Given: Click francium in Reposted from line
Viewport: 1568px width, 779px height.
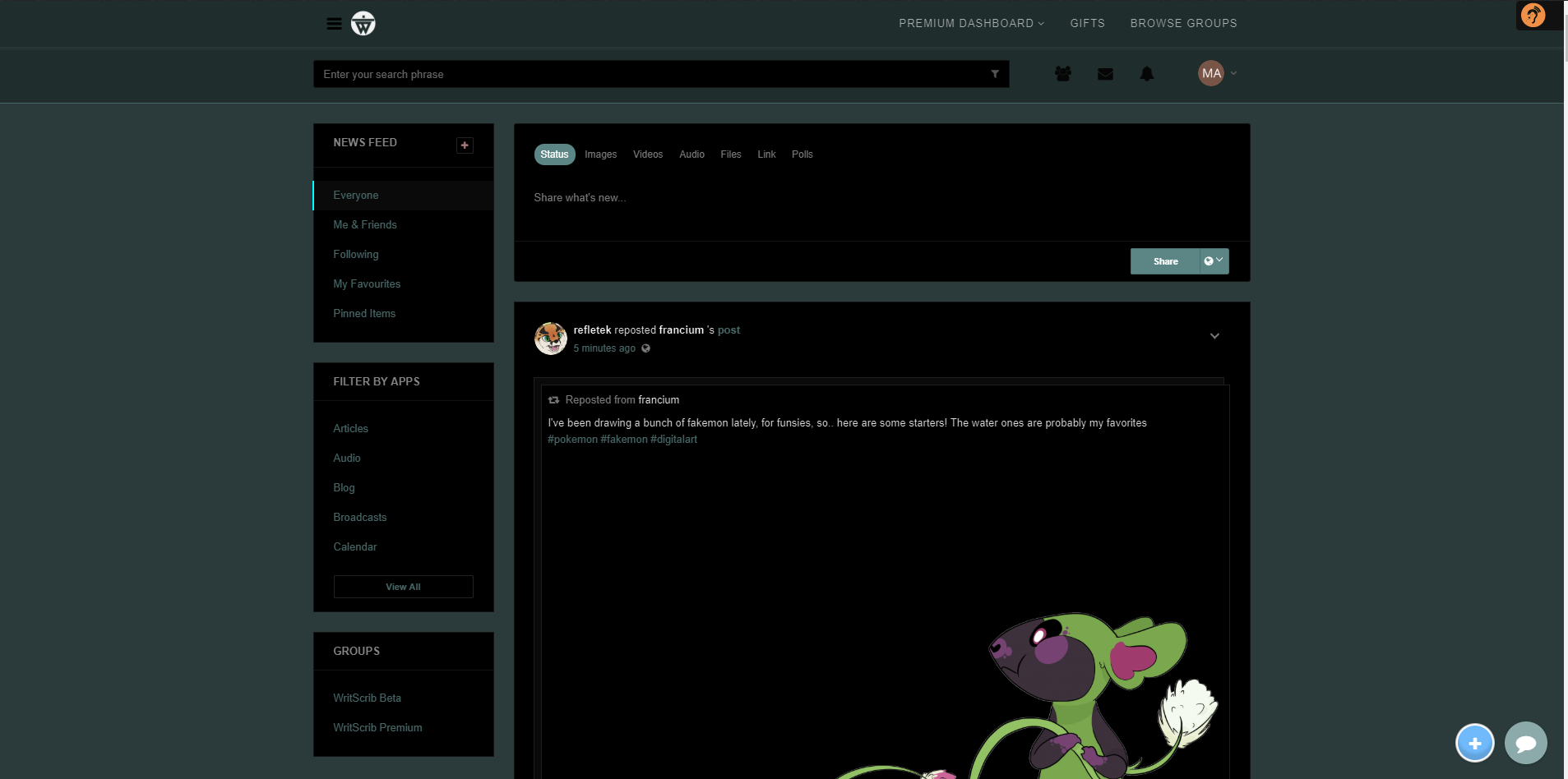Looking at the screenshot, I should [x=659, y=400].
